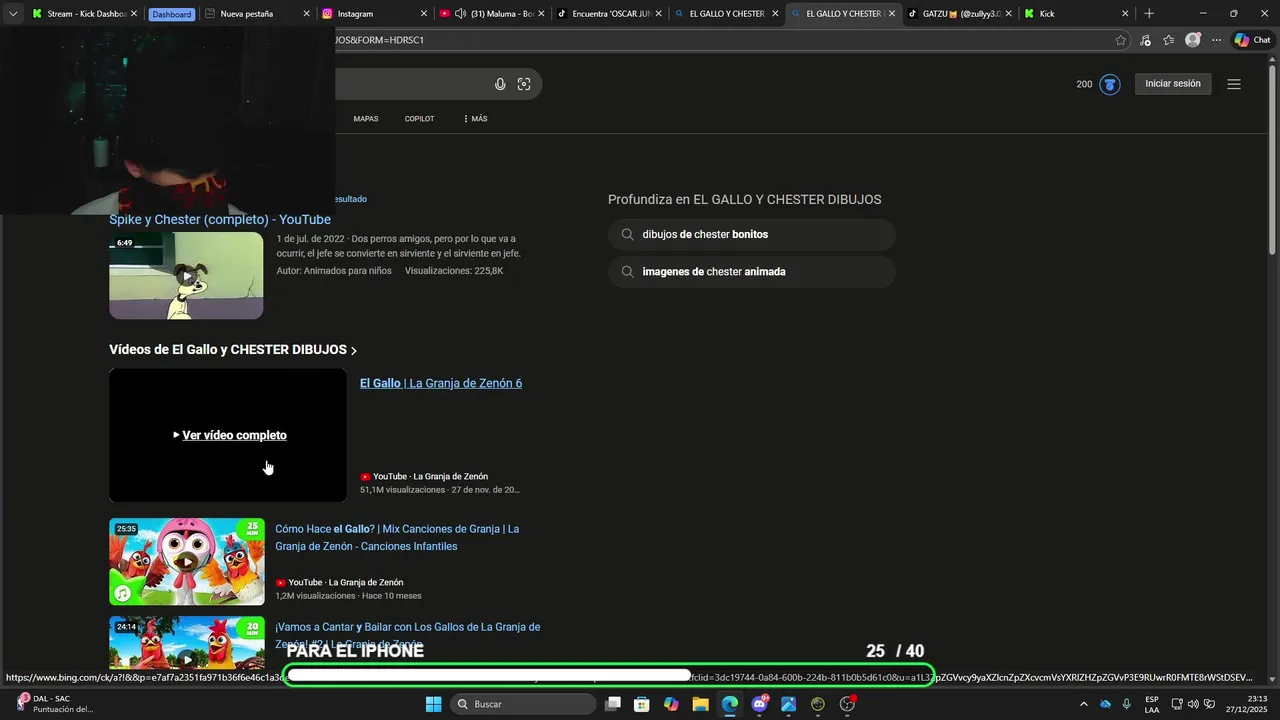1280x720 pixels.
Task: Close the Instagram tab
Action: tap(422, 14)
